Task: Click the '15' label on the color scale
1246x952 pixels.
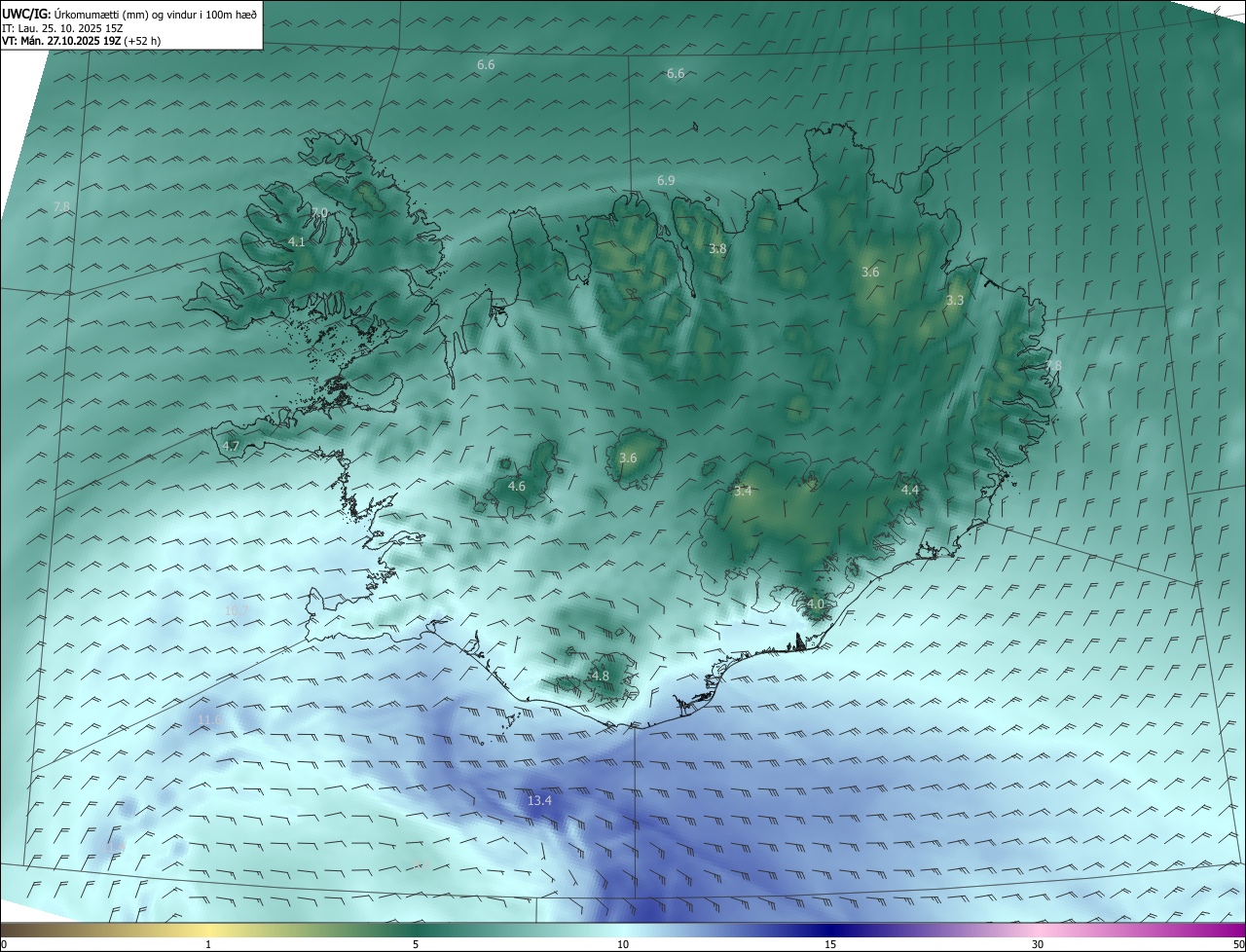Action: [x=830, y=944]
